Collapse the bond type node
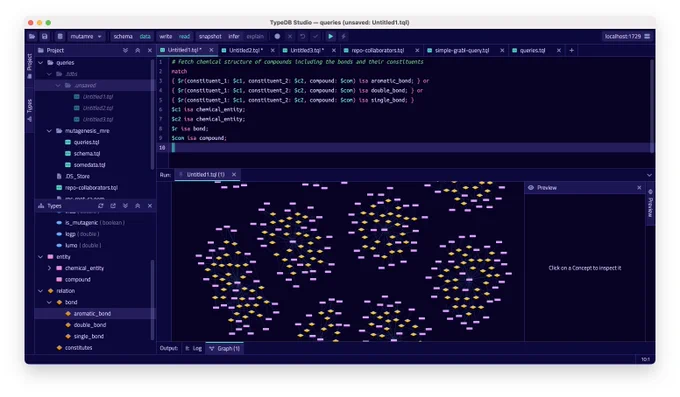Image resolution: width=680 pixels, height=397 pixels. coord(49,302)
